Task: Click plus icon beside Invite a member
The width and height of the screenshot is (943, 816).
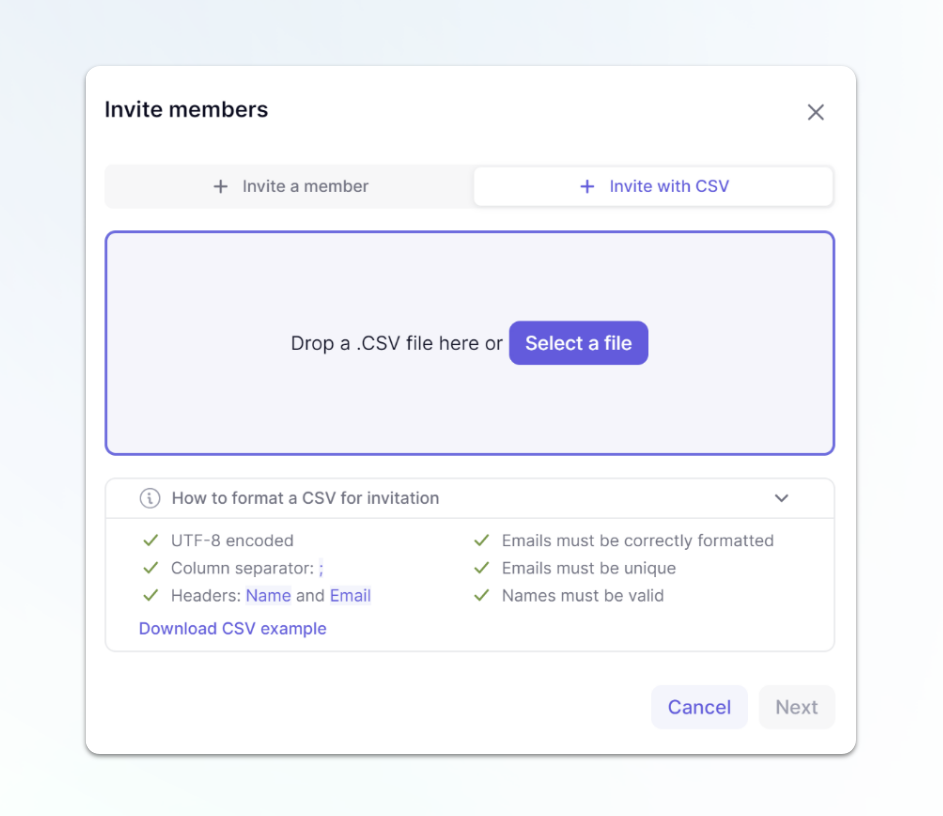Action: [x=221, y=186]
